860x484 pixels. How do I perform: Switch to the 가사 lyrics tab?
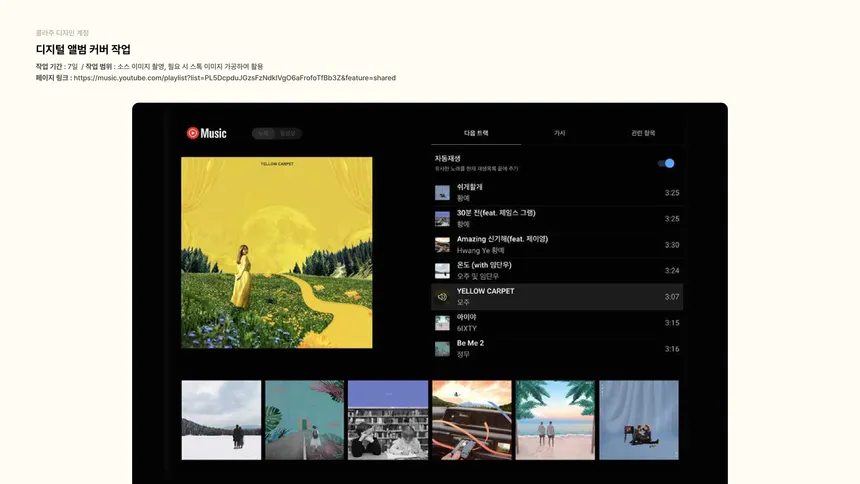pyautogui.click(x=559, y=133)
